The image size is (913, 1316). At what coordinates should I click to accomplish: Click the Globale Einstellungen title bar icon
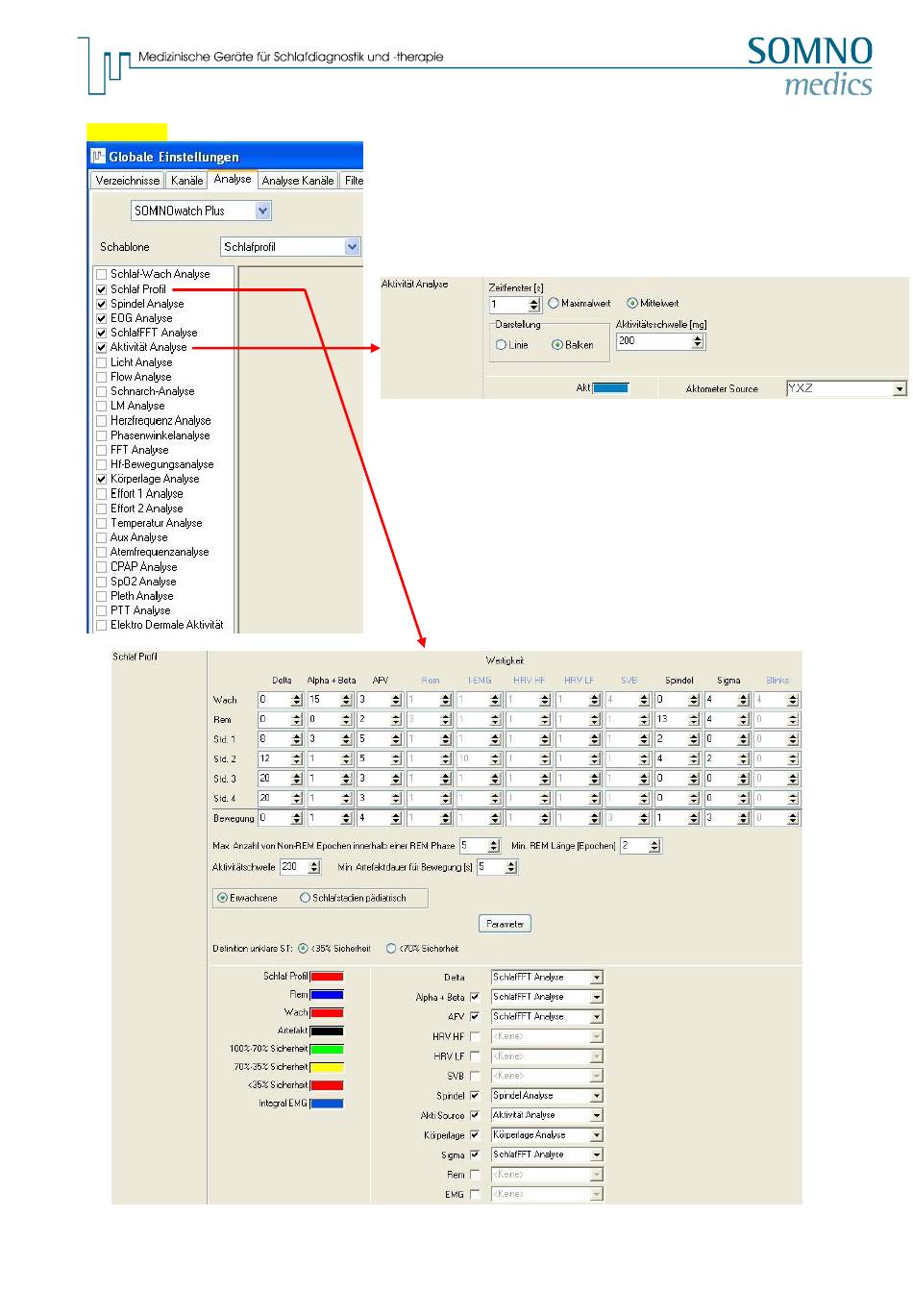[97, 157]
